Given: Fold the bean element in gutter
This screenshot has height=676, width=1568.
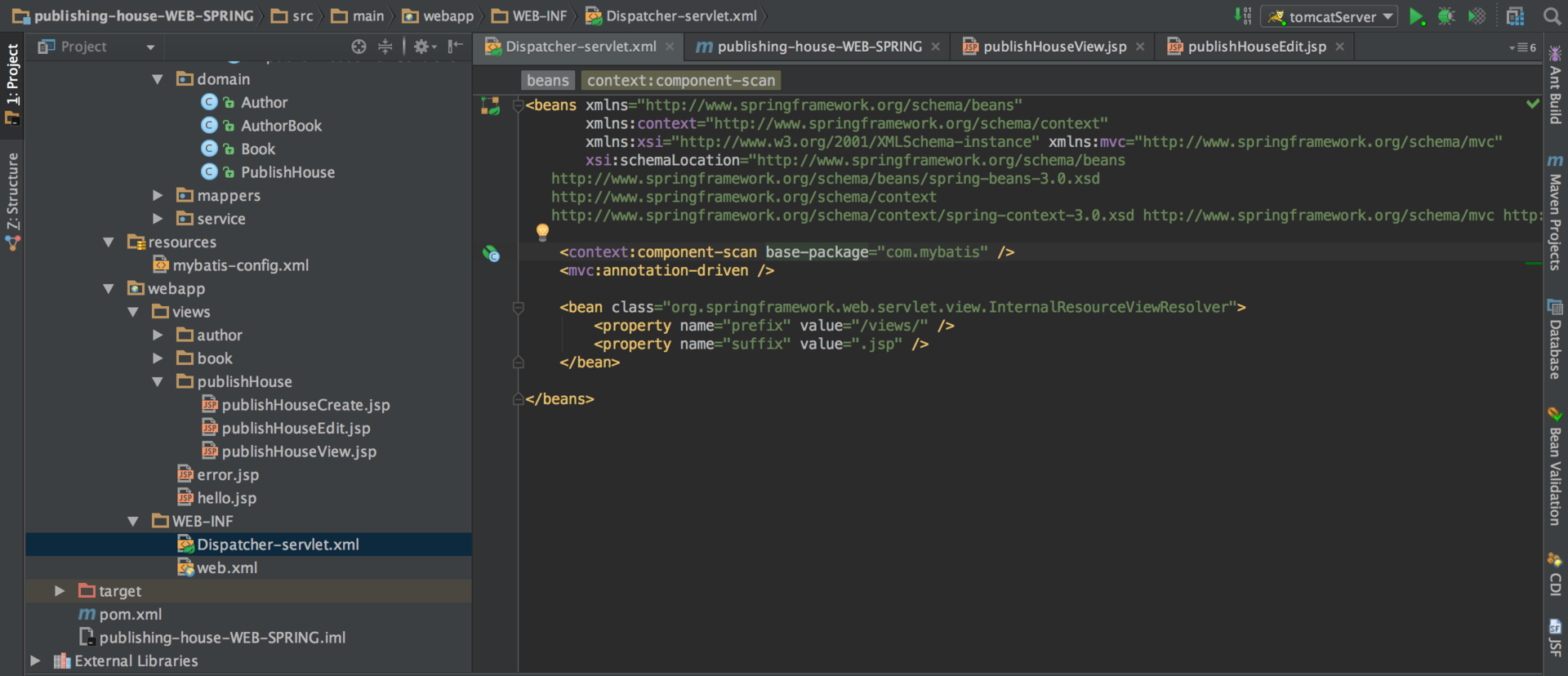Looking at the screenshot, I should coord(518,308).
